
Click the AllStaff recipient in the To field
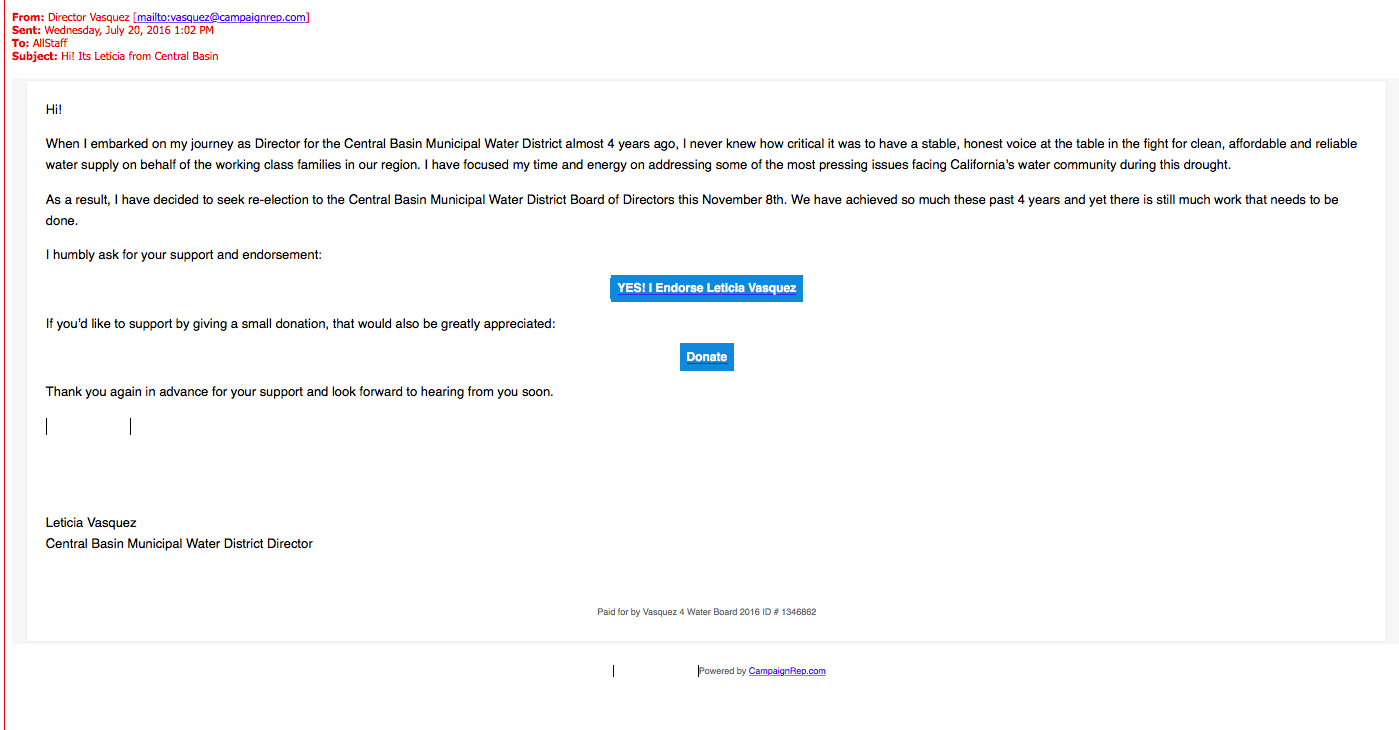(x=50, y=43)
